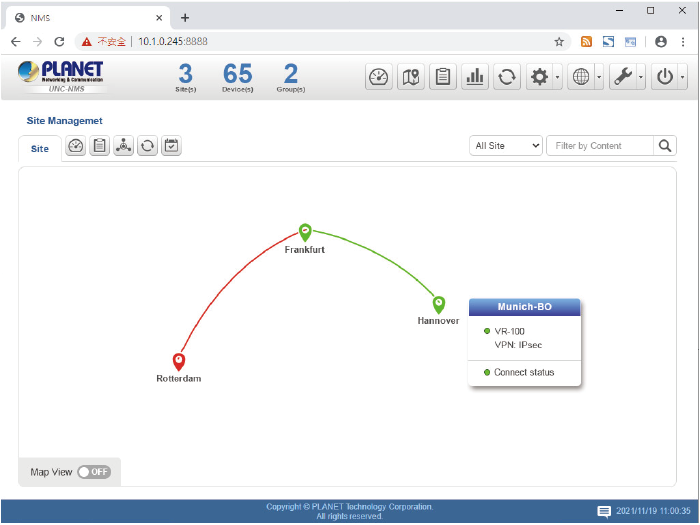Image resolution: width=700 pixels, height=525 pixels.
Task: Open the globe language dropdown arrow
Action: [x=598, y=77]
